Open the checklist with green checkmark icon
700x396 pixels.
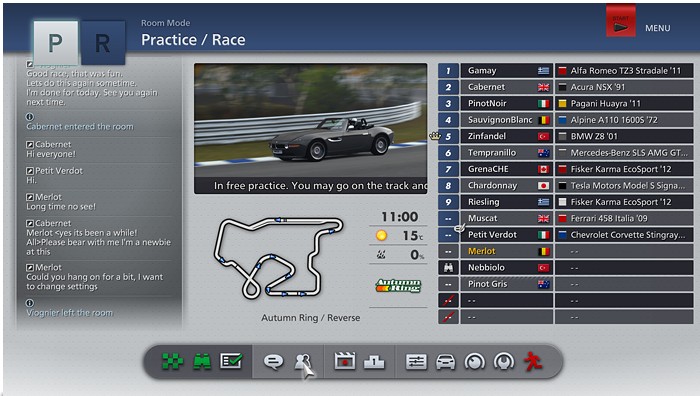[x=231, y=361]
